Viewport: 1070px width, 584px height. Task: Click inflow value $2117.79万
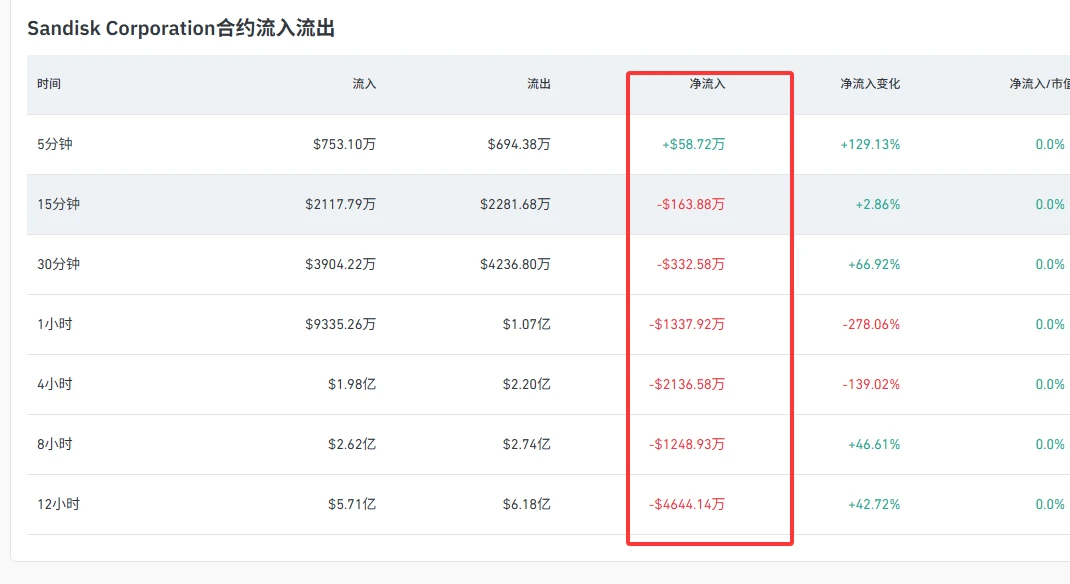click(341, 204)
